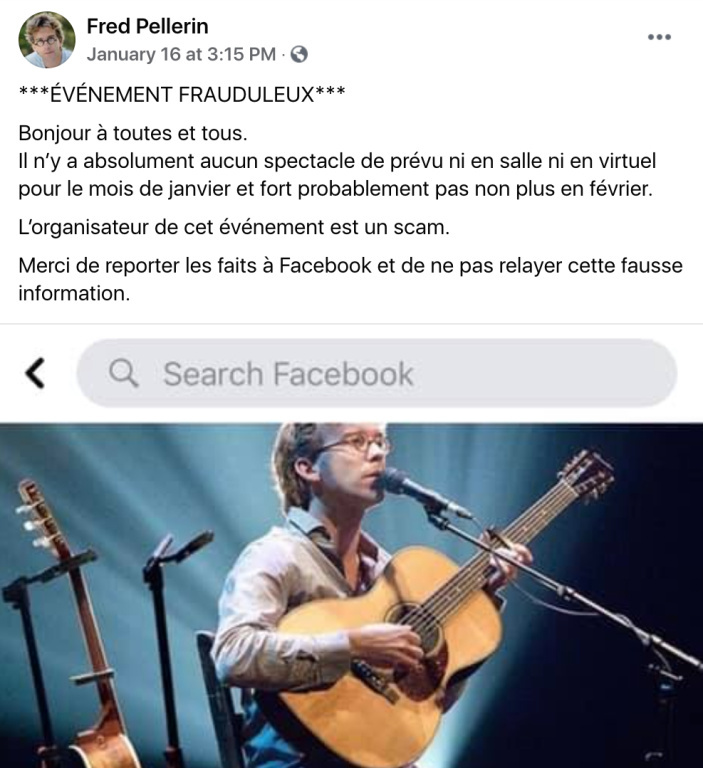Click the public audience globe icon
Image resolution: width=703 pixels, height=768 pixels.
(x=299, y=55)
